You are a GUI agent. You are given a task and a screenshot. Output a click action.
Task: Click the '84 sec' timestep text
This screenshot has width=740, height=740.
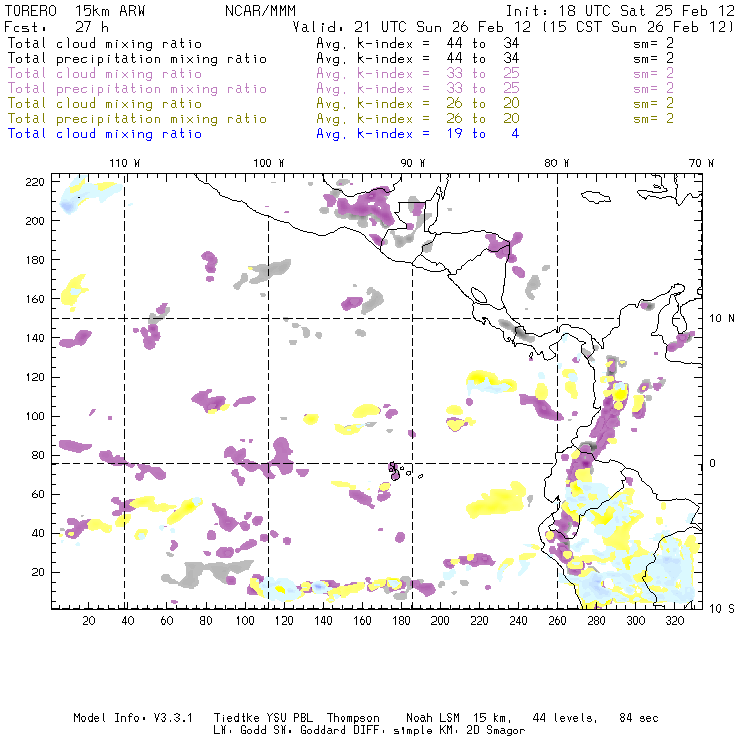pos(639,718)
